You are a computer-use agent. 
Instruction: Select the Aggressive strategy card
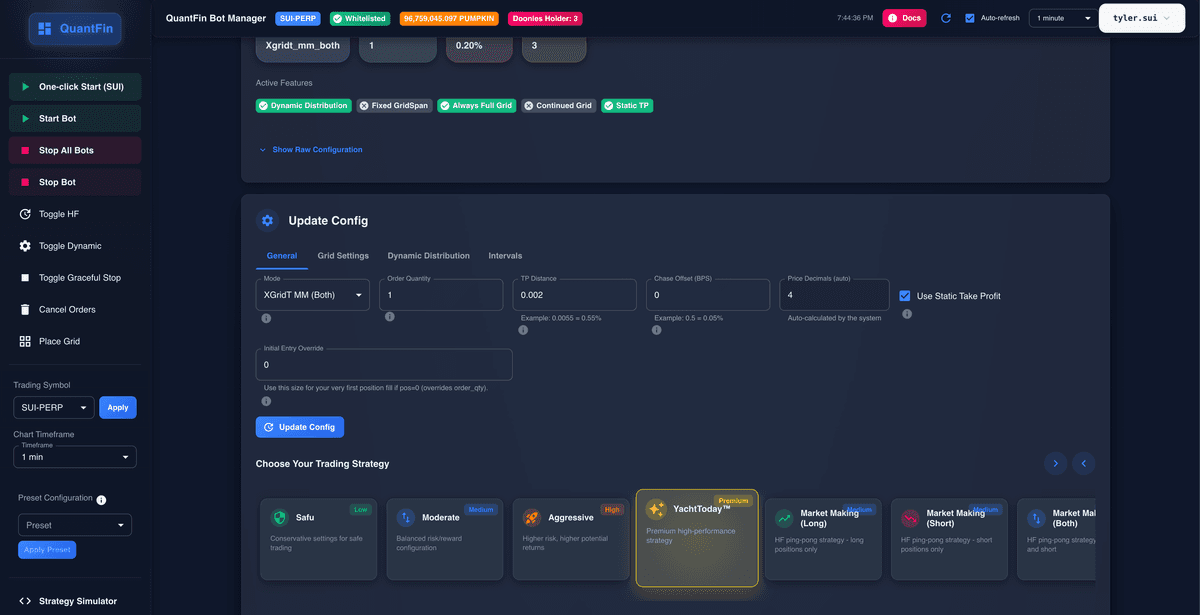coord(571,539)
